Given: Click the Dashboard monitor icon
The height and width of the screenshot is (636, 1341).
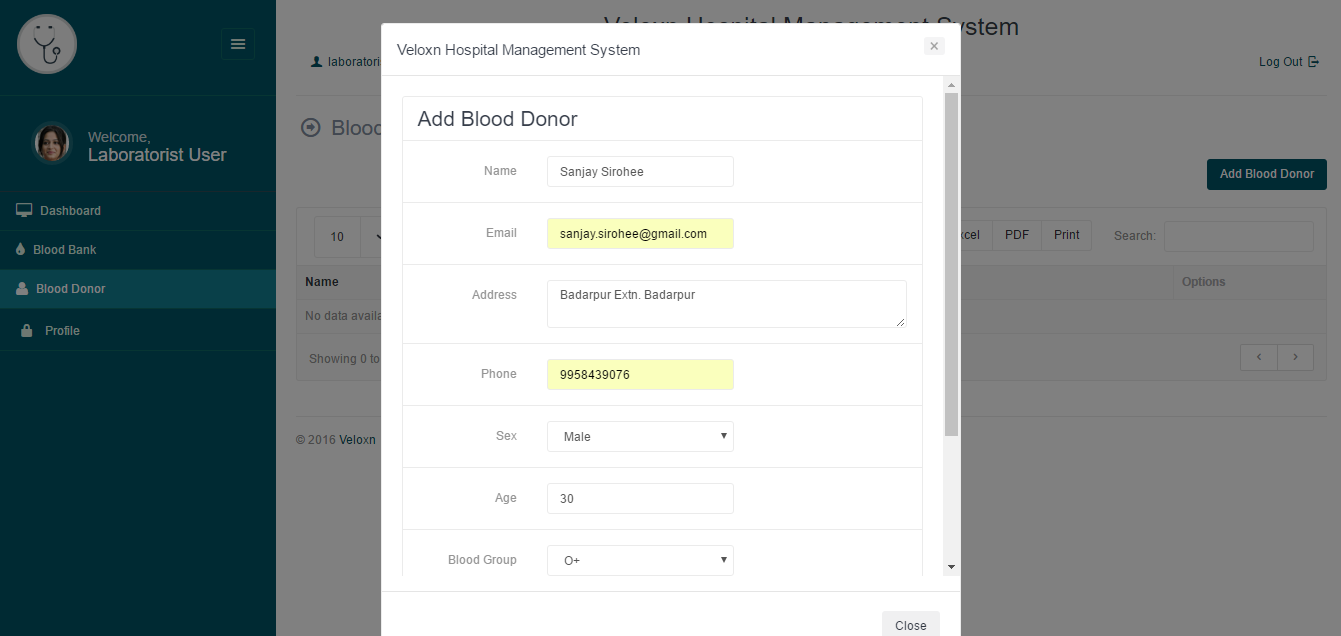Looking at the screenshot, I should pyautogui.click(x=24, y=210).
